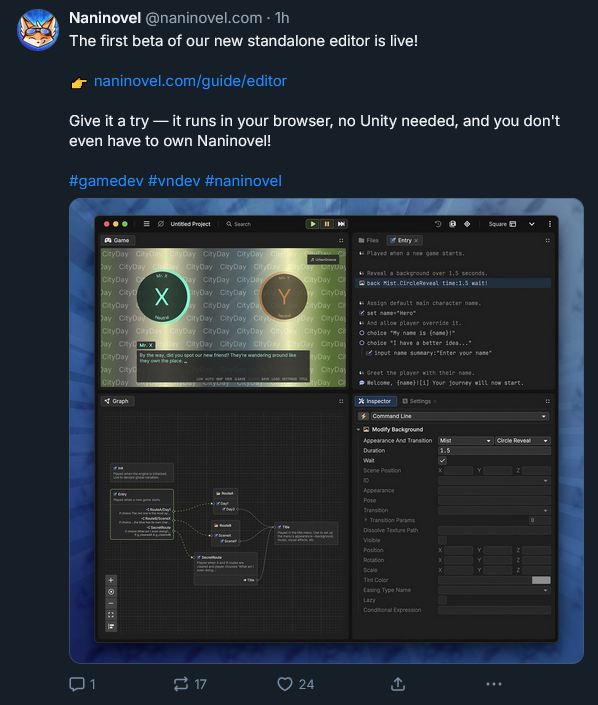Image resolution: width=598 pixels, height=705 pixels.
Task: Select the Game panel tab
Action: coord(117,241)
